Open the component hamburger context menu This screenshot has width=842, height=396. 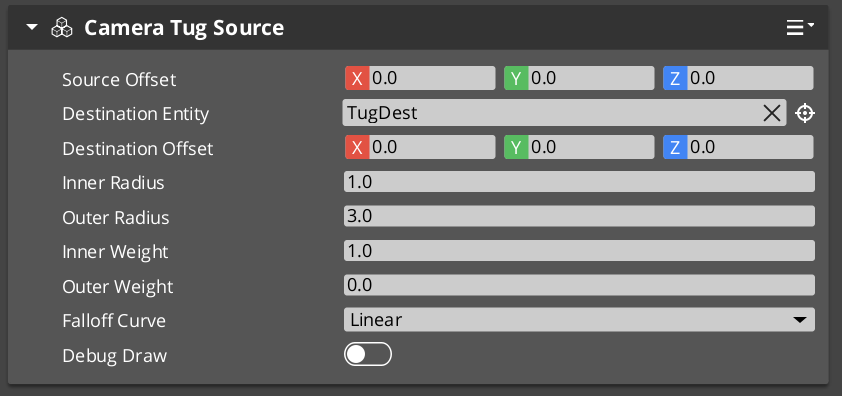pyautogui.click(x=800, y=27)
